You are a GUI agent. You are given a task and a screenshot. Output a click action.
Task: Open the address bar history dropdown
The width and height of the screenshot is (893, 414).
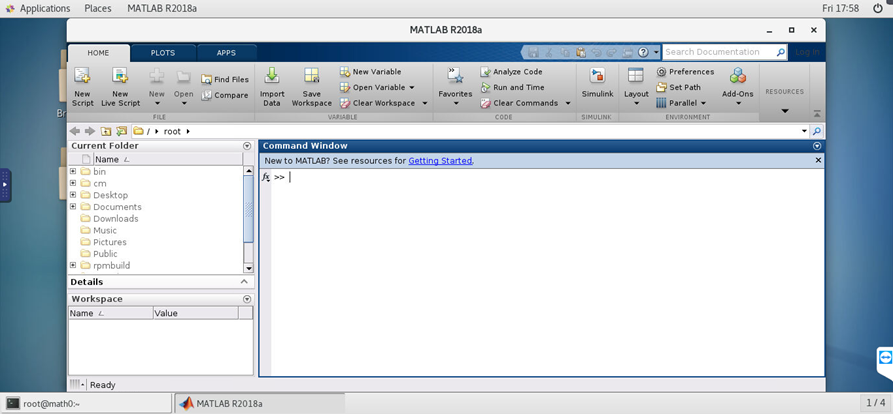[x=804, y=132]
